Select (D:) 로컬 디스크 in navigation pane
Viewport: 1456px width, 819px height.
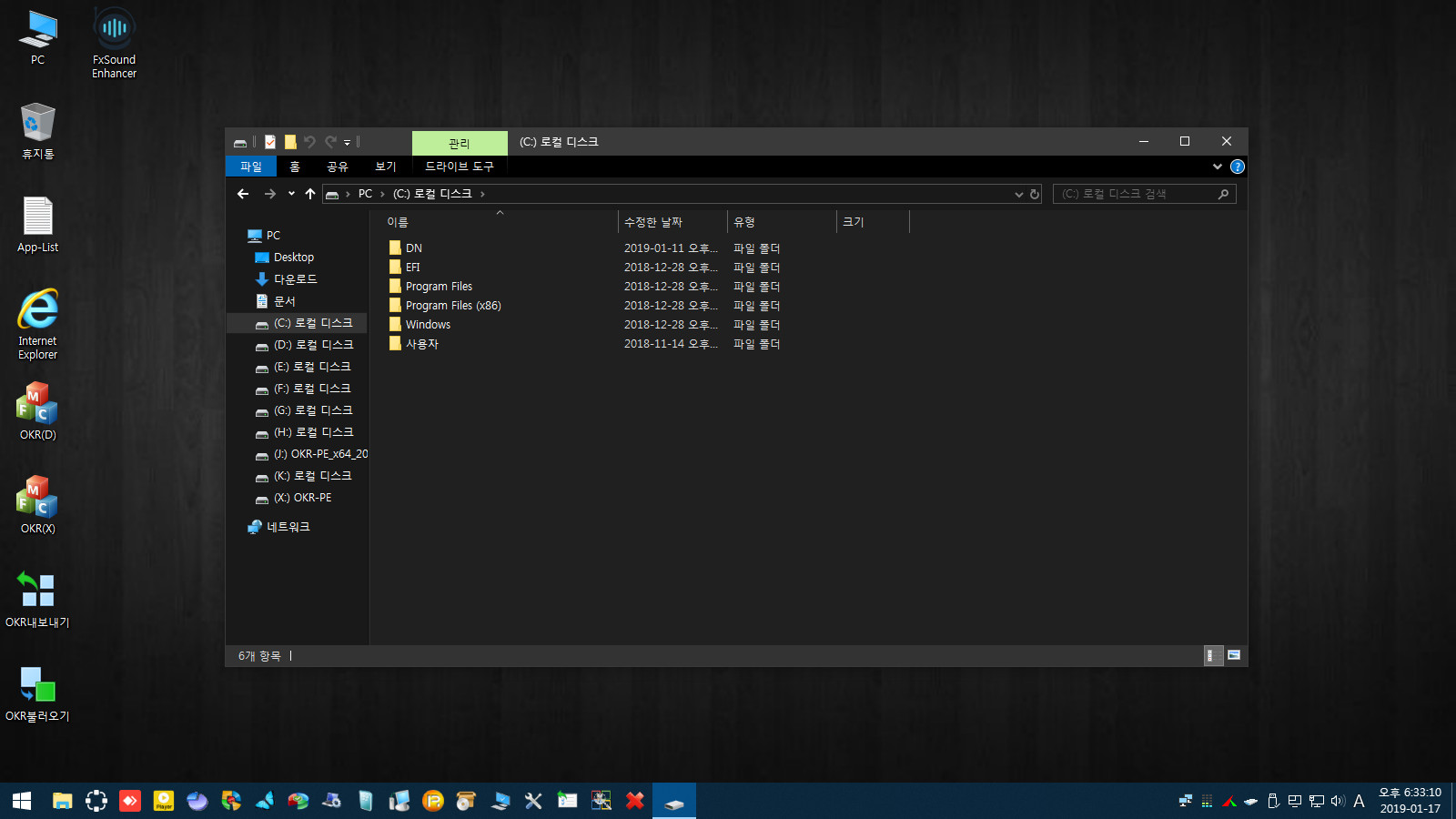(x=304, y=345)
